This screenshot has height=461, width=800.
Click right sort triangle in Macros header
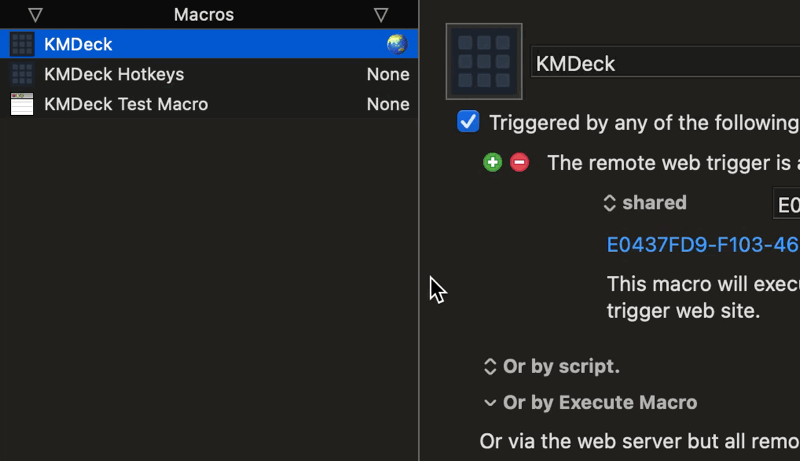pyautogui.click(x=381, y=15)
